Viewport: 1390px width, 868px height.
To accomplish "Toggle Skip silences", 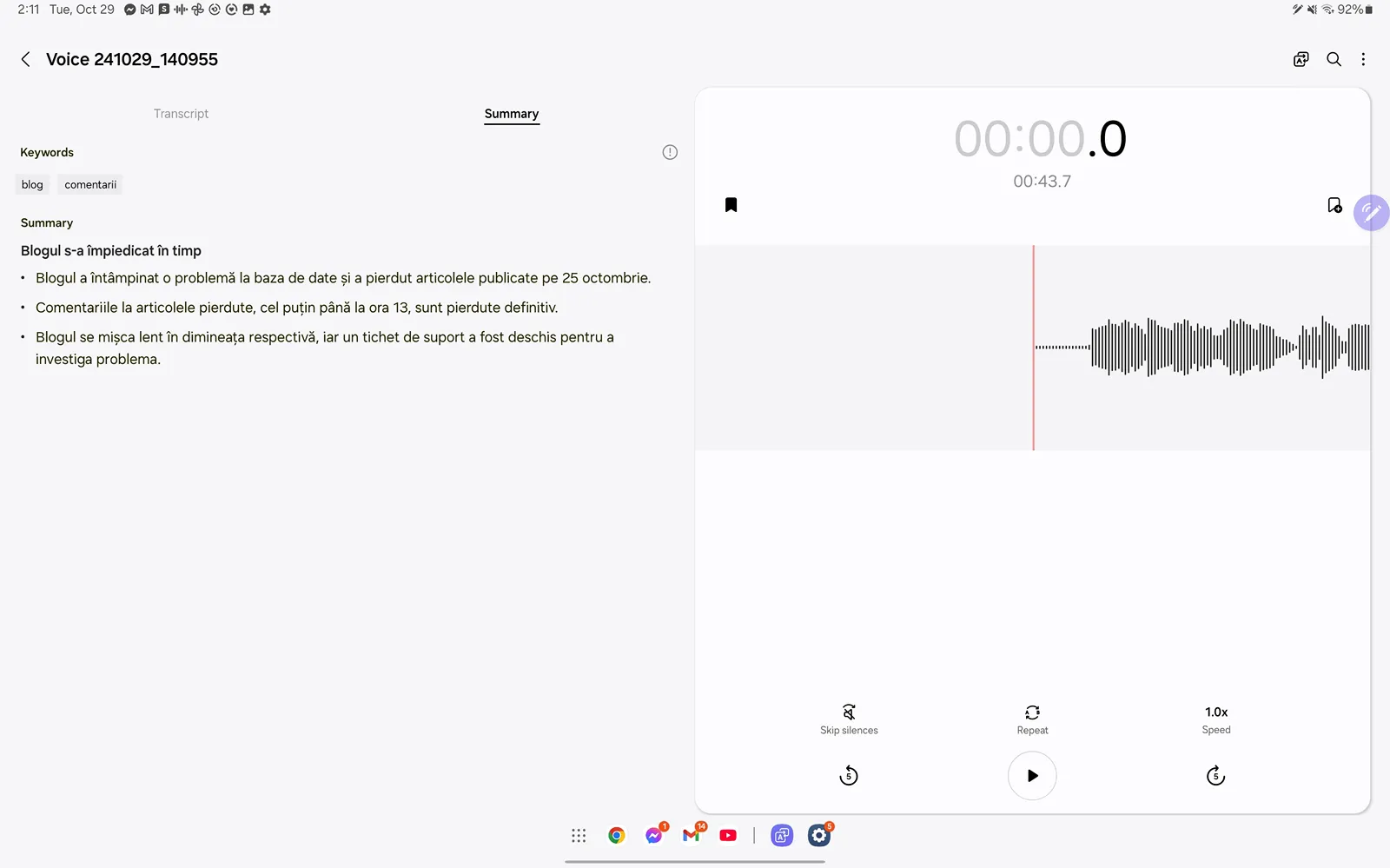I will pos(849,719).
